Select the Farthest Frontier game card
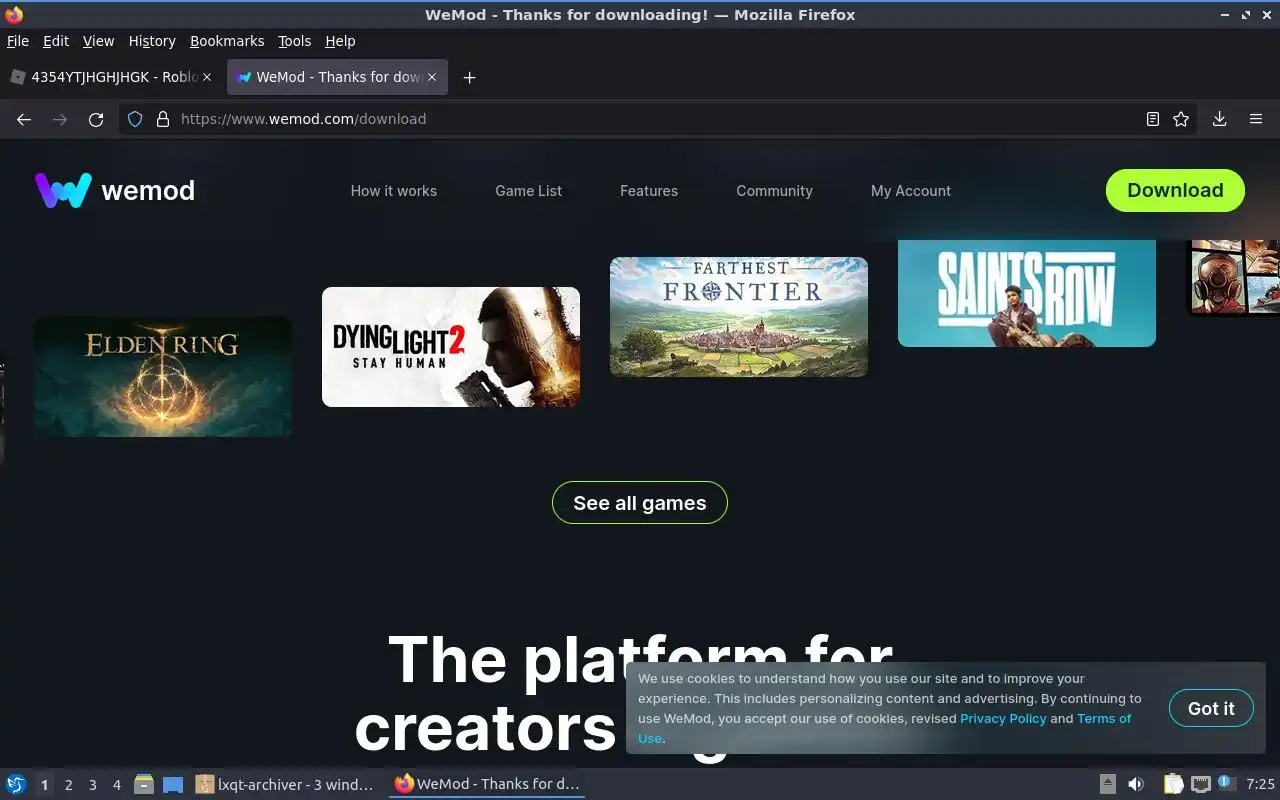 (739, 317)
